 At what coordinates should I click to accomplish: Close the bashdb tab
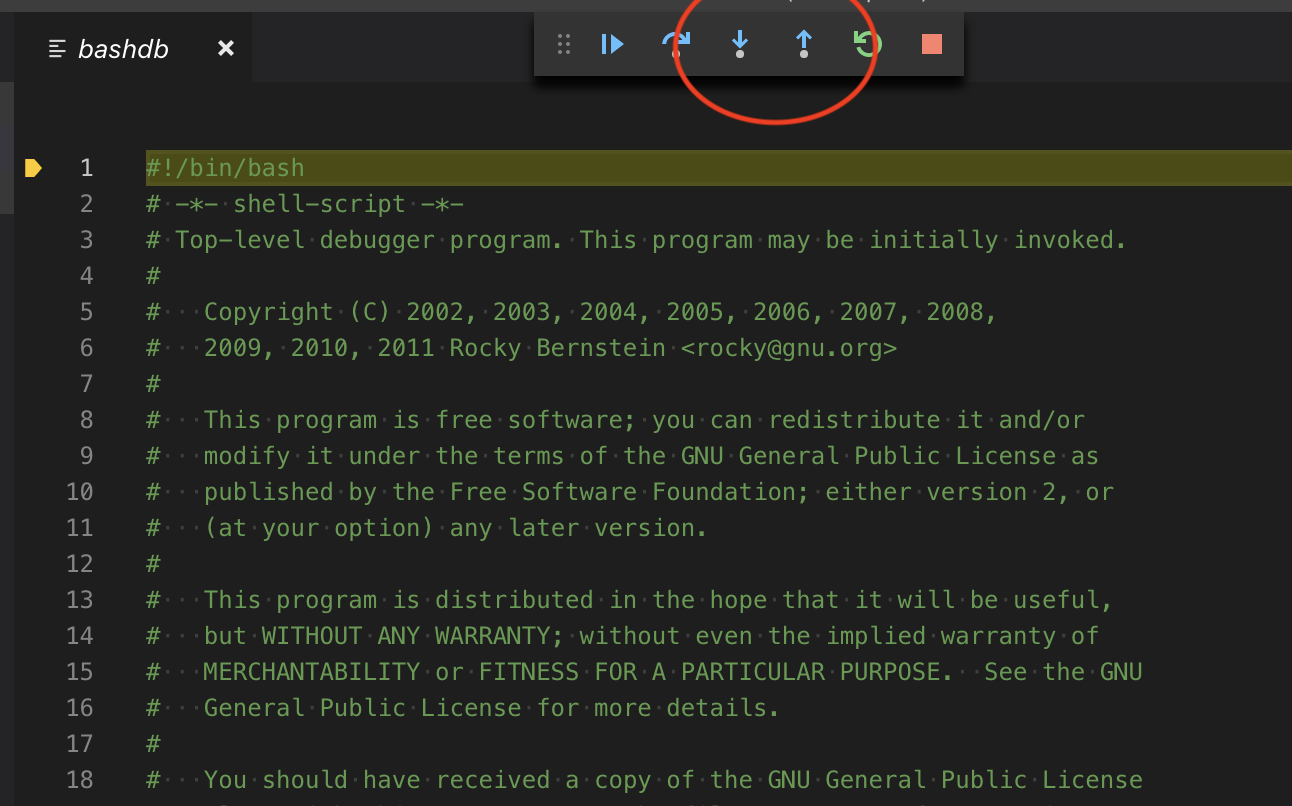tap(226, 48)
